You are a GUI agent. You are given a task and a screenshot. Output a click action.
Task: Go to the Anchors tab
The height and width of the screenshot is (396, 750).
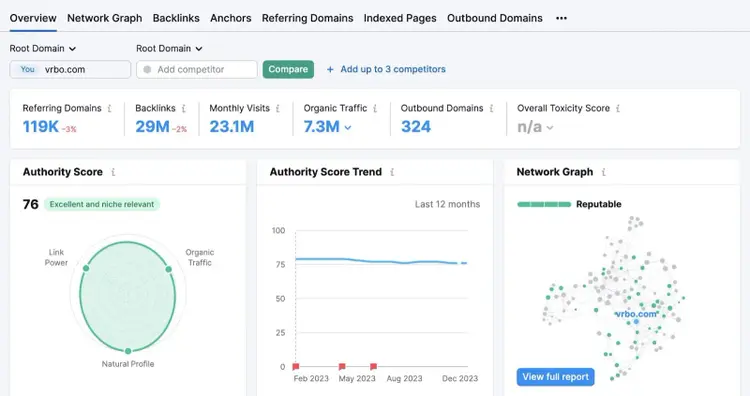click(x=231, y=18)
